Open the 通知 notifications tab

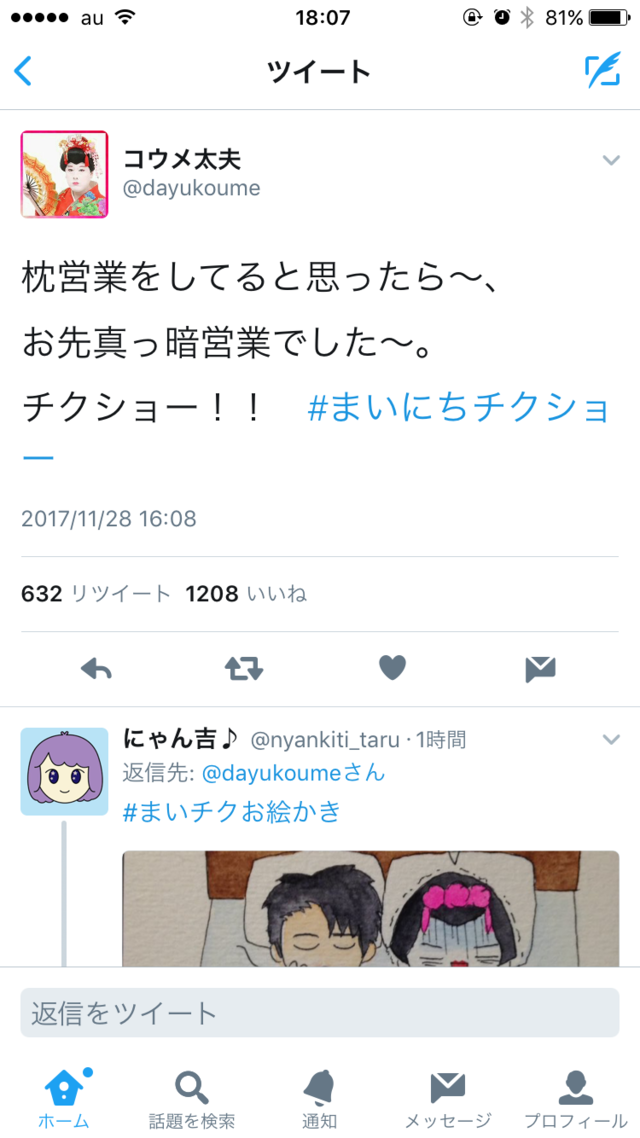(x=319, y=1098)
